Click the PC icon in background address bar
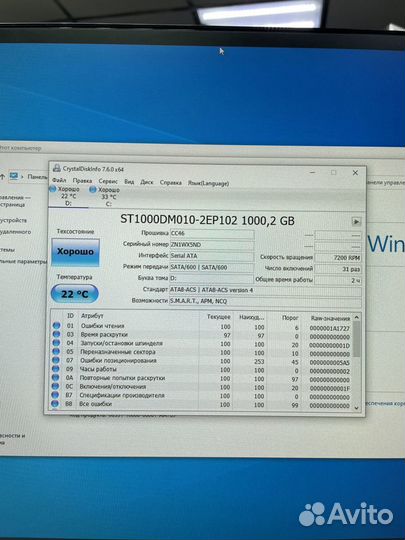Viewport: 405px width, 540px height. tap(13, 176)
